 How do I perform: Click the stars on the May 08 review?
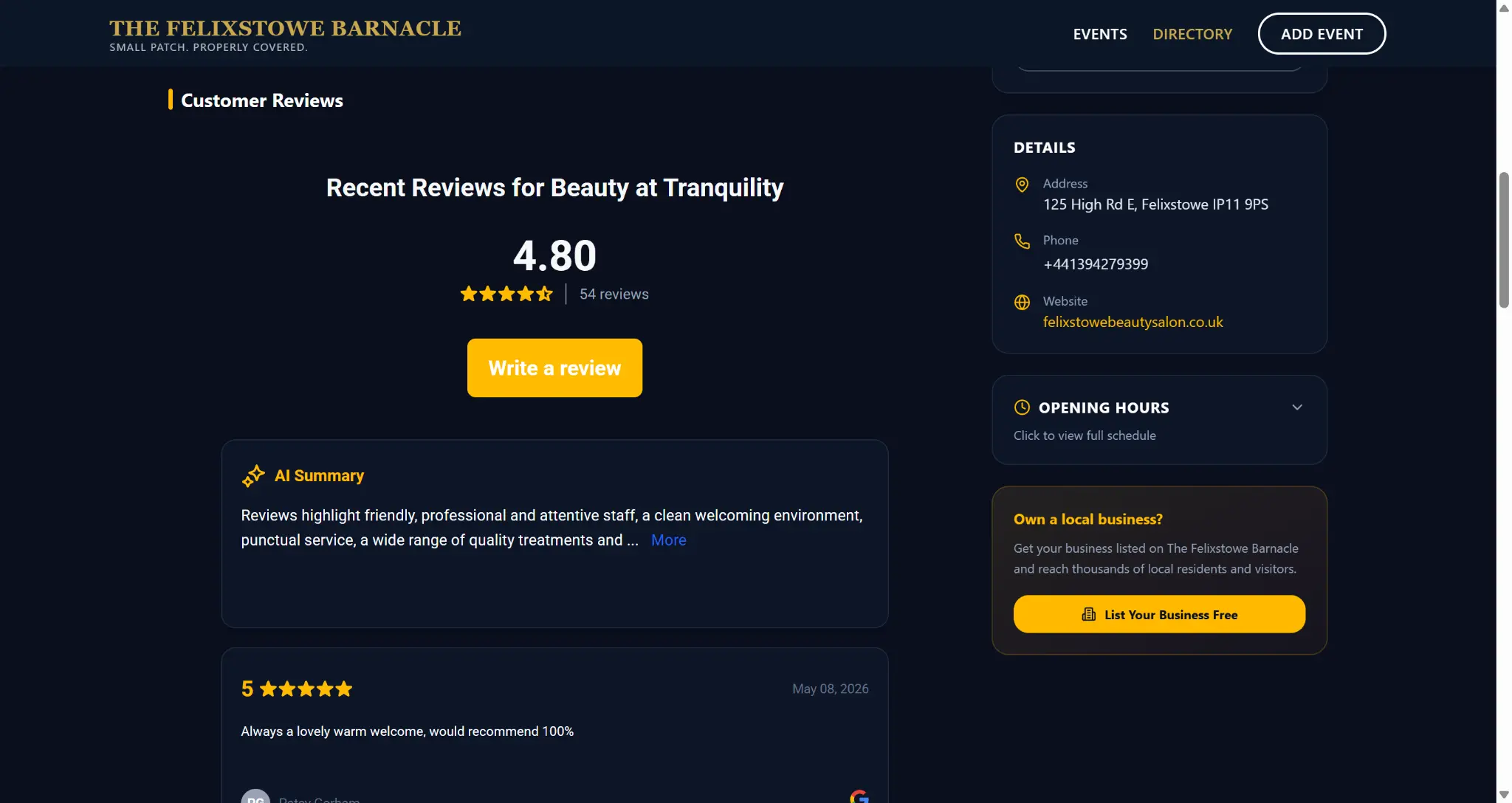(x=306, y=689)
